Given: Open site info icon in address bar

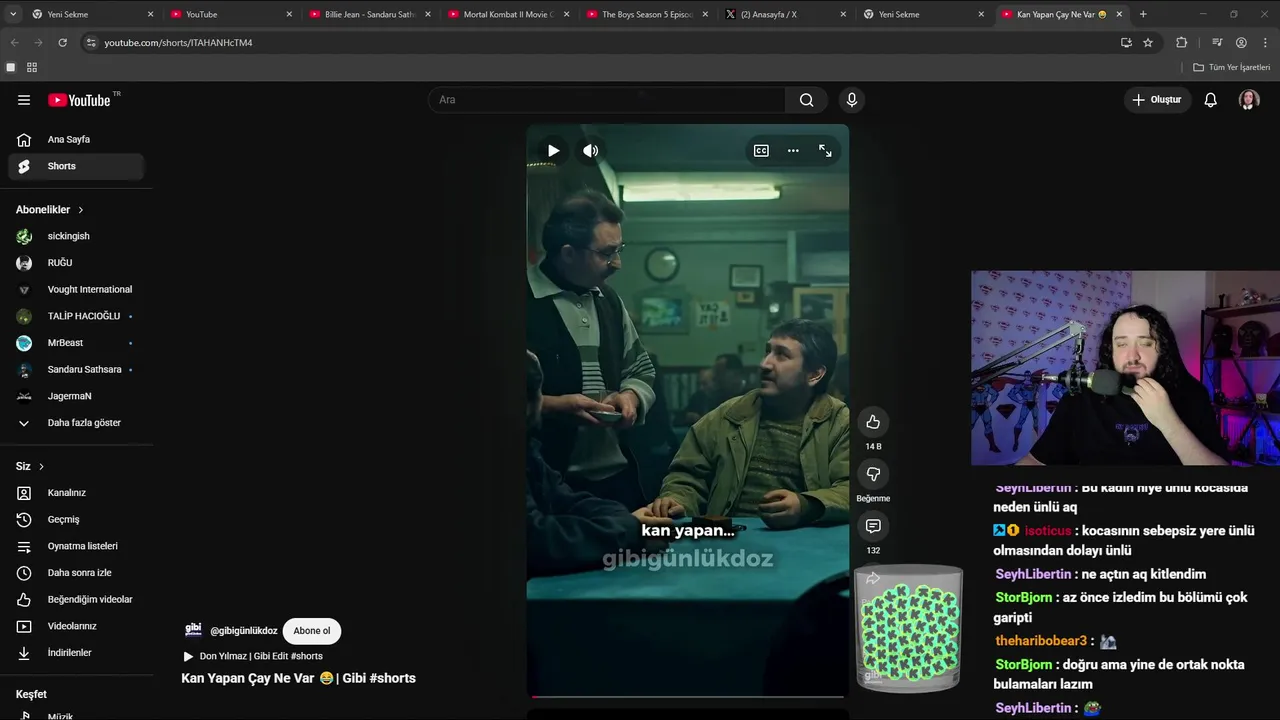Looking at the screenshot, I should (91, 43).
